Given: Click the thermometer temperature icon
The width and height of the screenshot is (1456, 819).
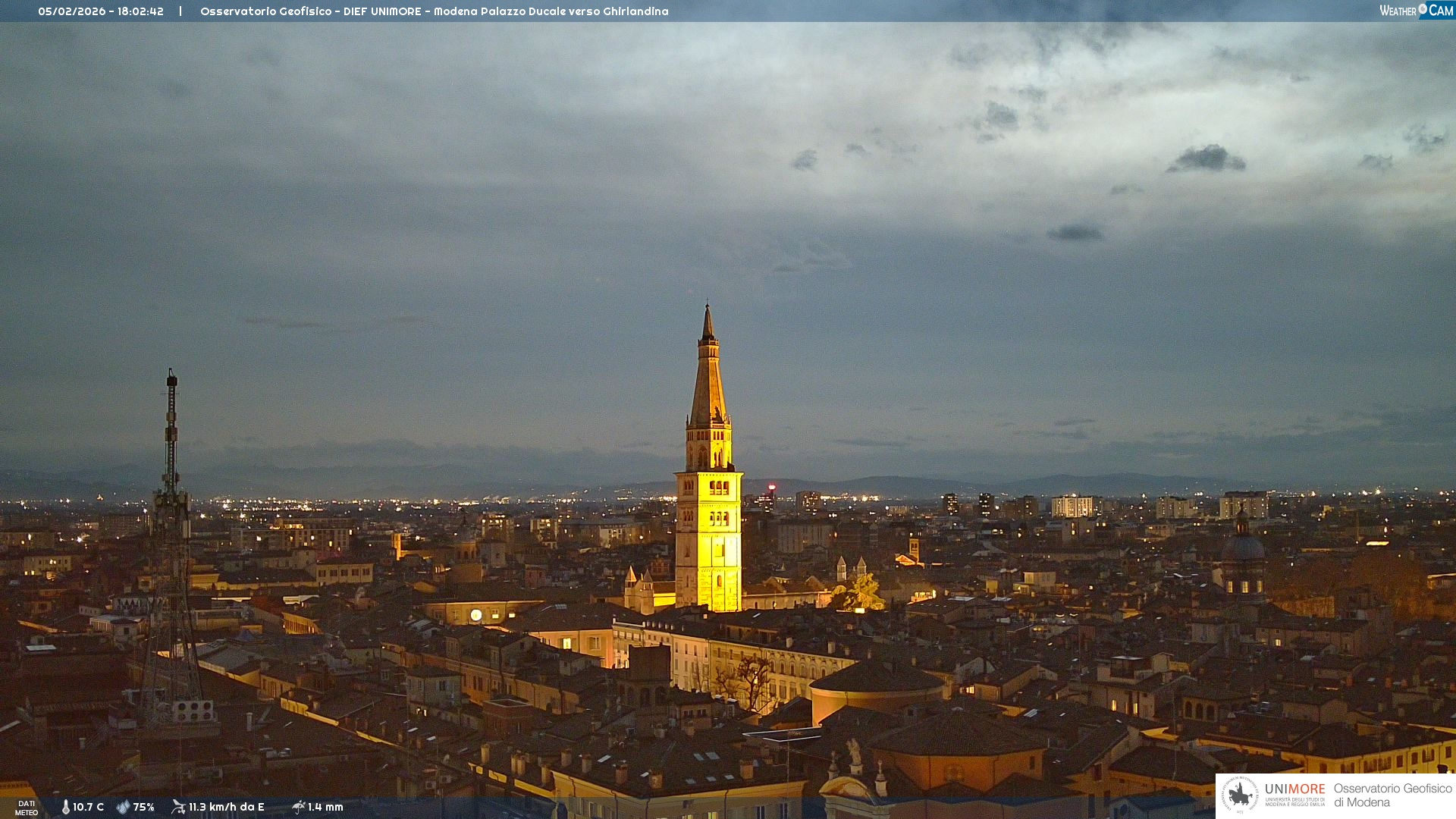Looking at the screenshot, I should coord(66,807).
